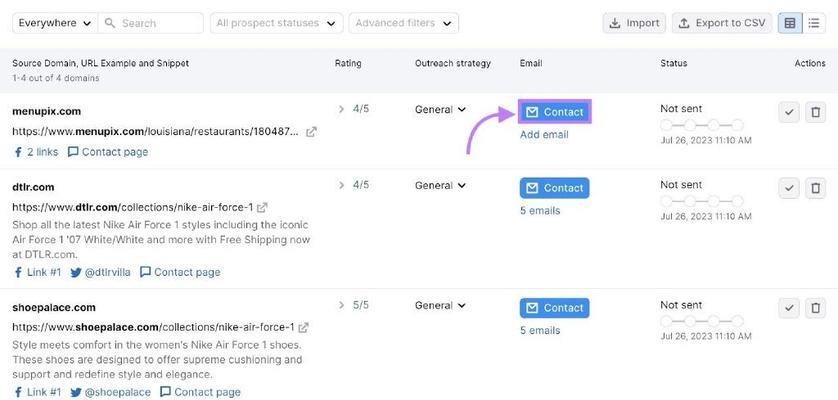The height and width of the screenshot is (400, 838).
Task: Click Contact button for dtlr.com
Action: click(x=554, y=188)
